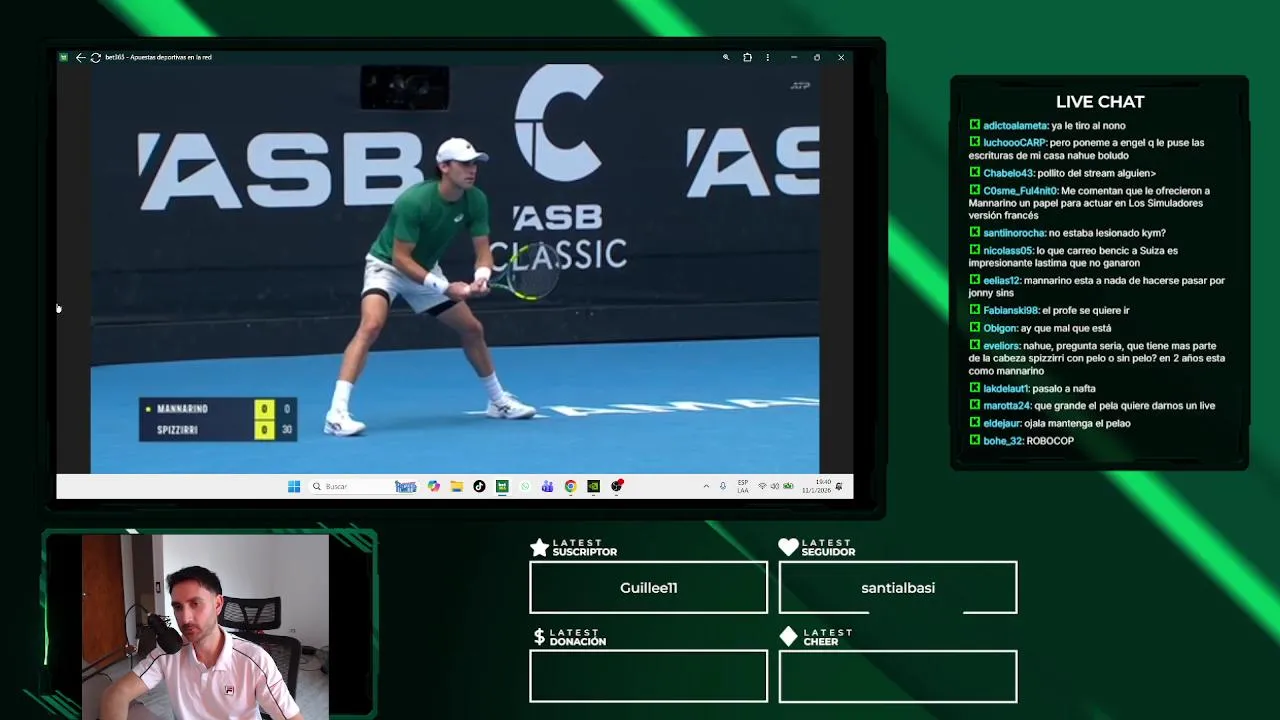
Task: Click the microphone tray icon
Action: click(x=723, y=486)
